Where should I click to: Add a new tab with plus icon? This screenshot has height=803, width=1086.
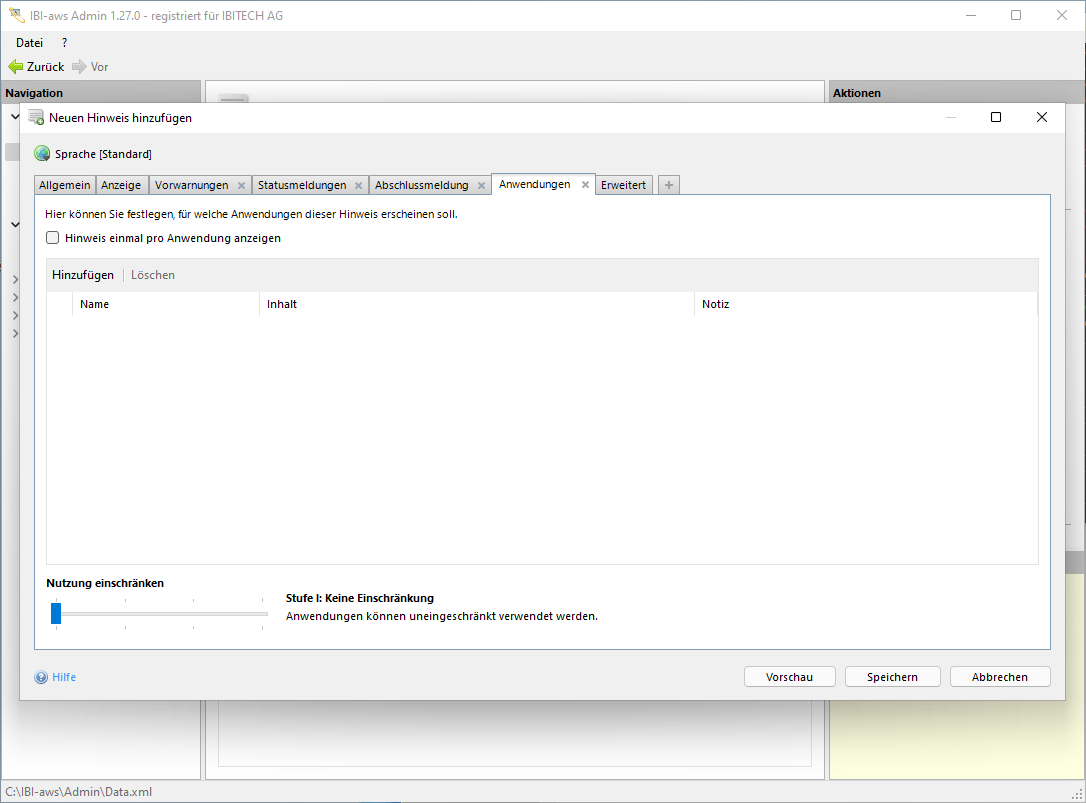(669, 185)
